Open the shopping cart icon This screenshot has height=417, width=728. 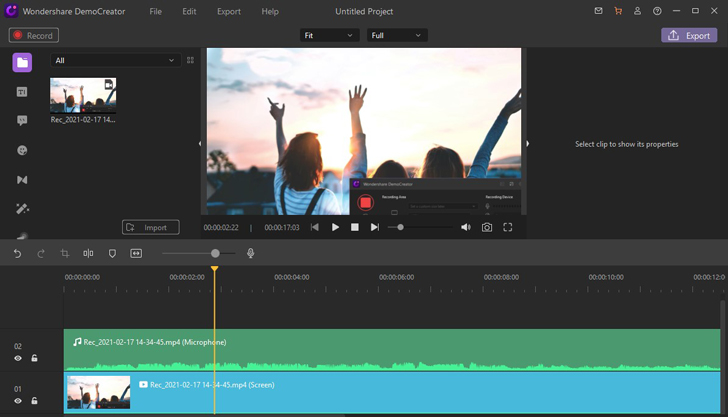(618, 11)
